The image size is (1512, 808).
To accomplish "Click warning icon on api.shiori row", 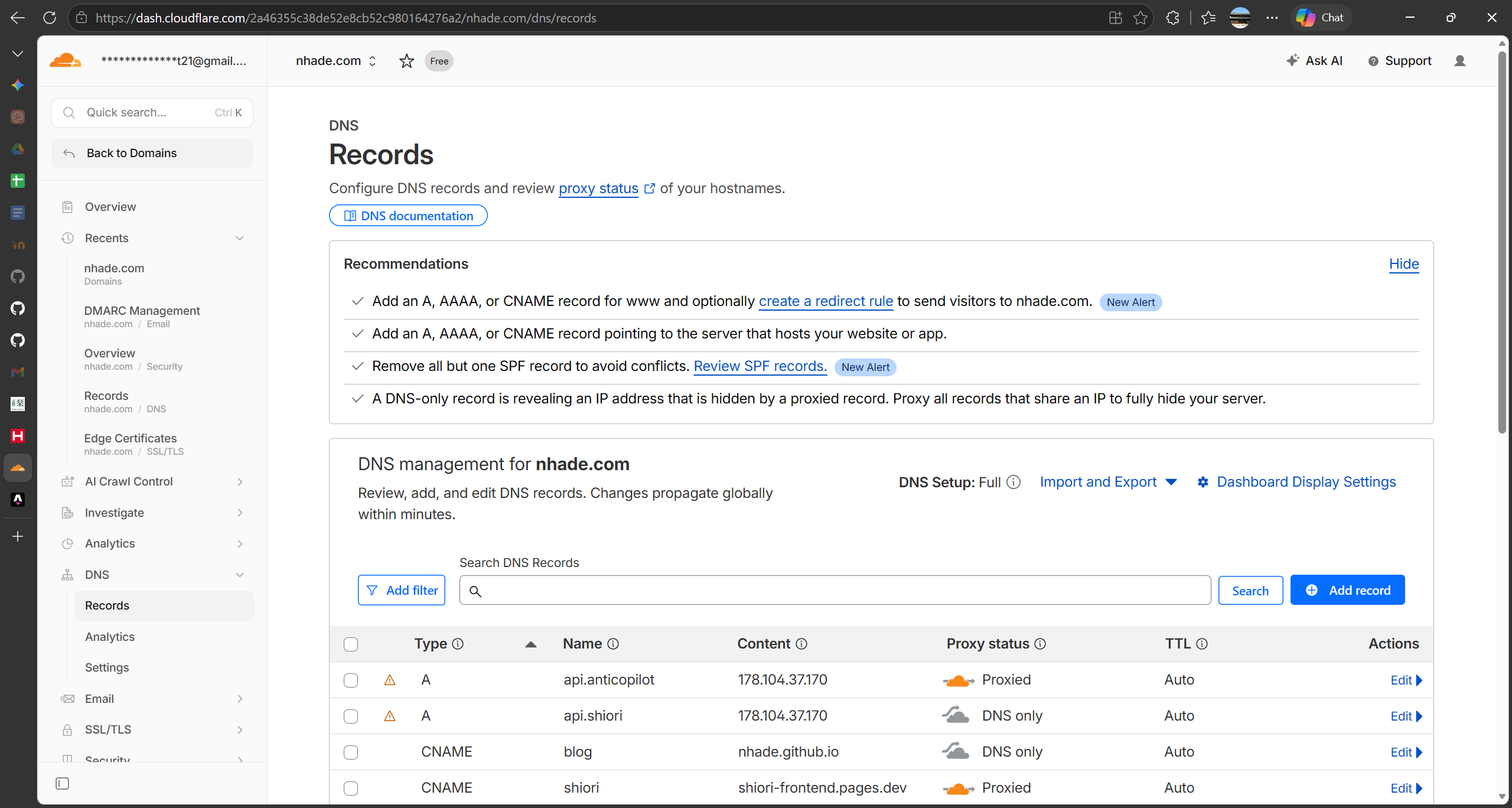I will point(390,716).
